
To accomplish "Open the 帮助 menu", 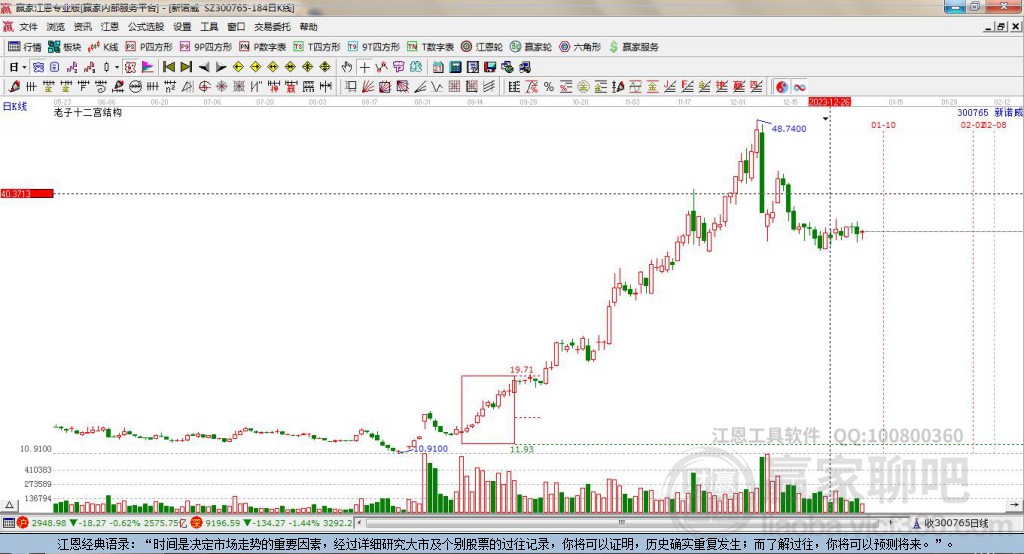I will 308,27.
